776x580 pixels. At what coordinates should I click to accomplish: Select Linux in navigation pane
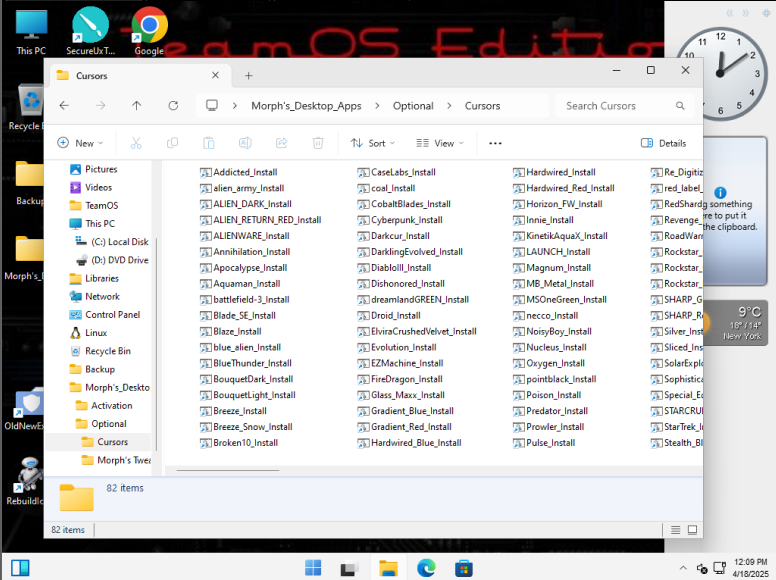pyautogui.click(x=89, y=333)
